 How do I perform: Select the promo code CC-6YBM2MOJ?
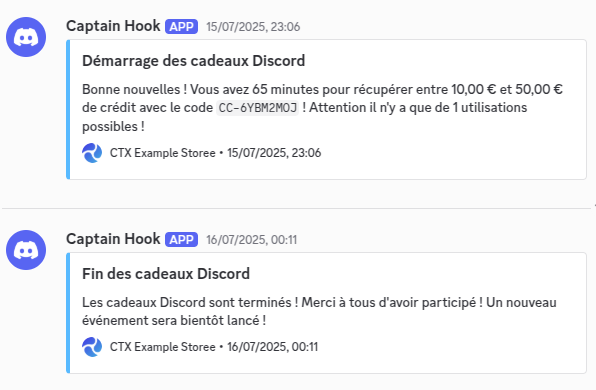point(258,108)
